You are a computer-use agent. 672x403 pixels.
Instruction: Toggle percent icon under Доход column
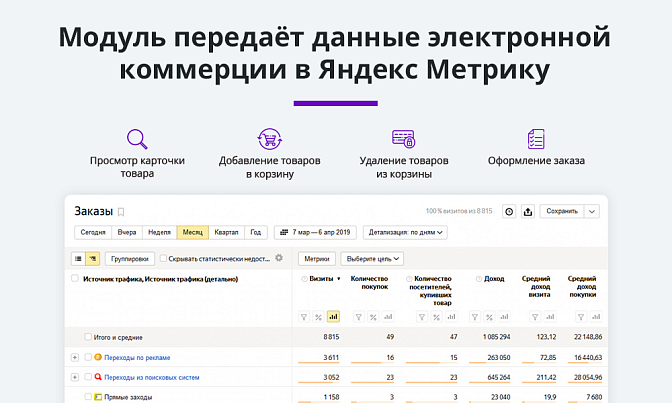(489, 317)
